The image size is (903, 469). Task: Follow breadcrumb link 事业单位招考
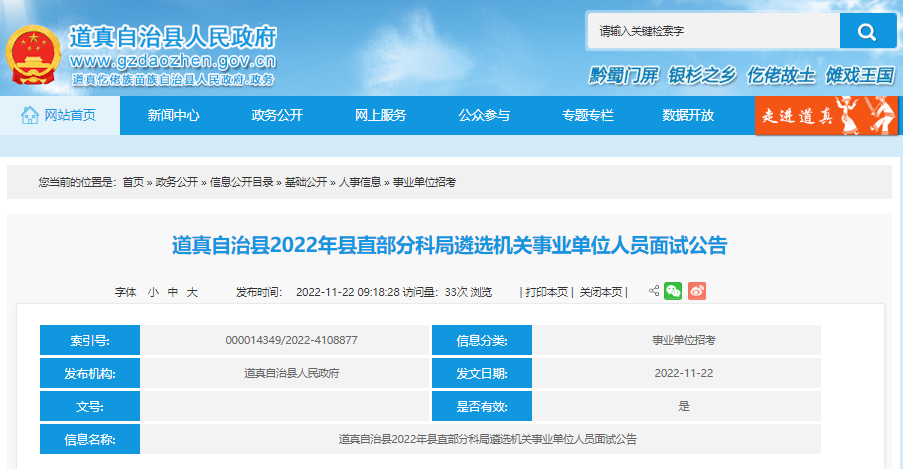[x=424, y=182]
